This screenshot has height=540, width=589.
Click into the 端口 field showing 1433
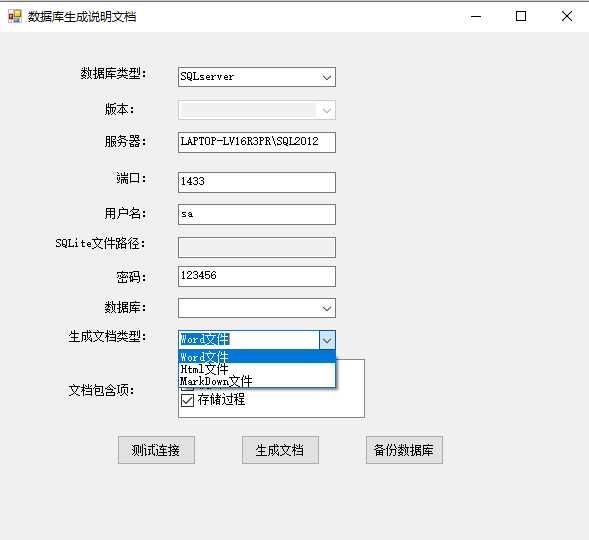pos(257,183)
